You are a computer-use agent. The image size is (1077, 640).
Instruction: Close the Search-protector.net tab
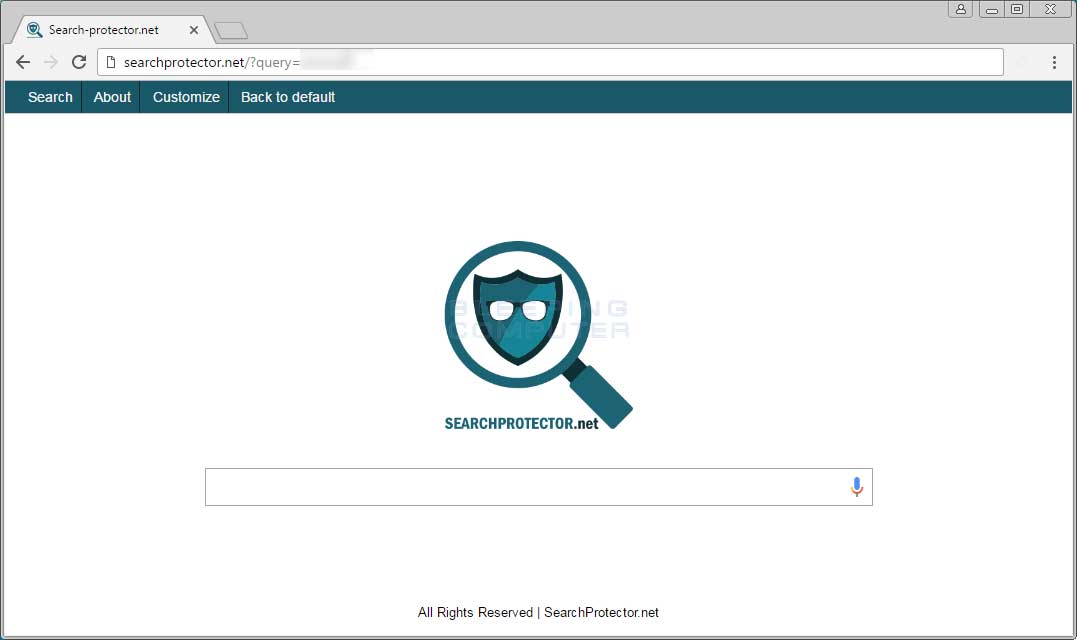click(x=193, y=29)
